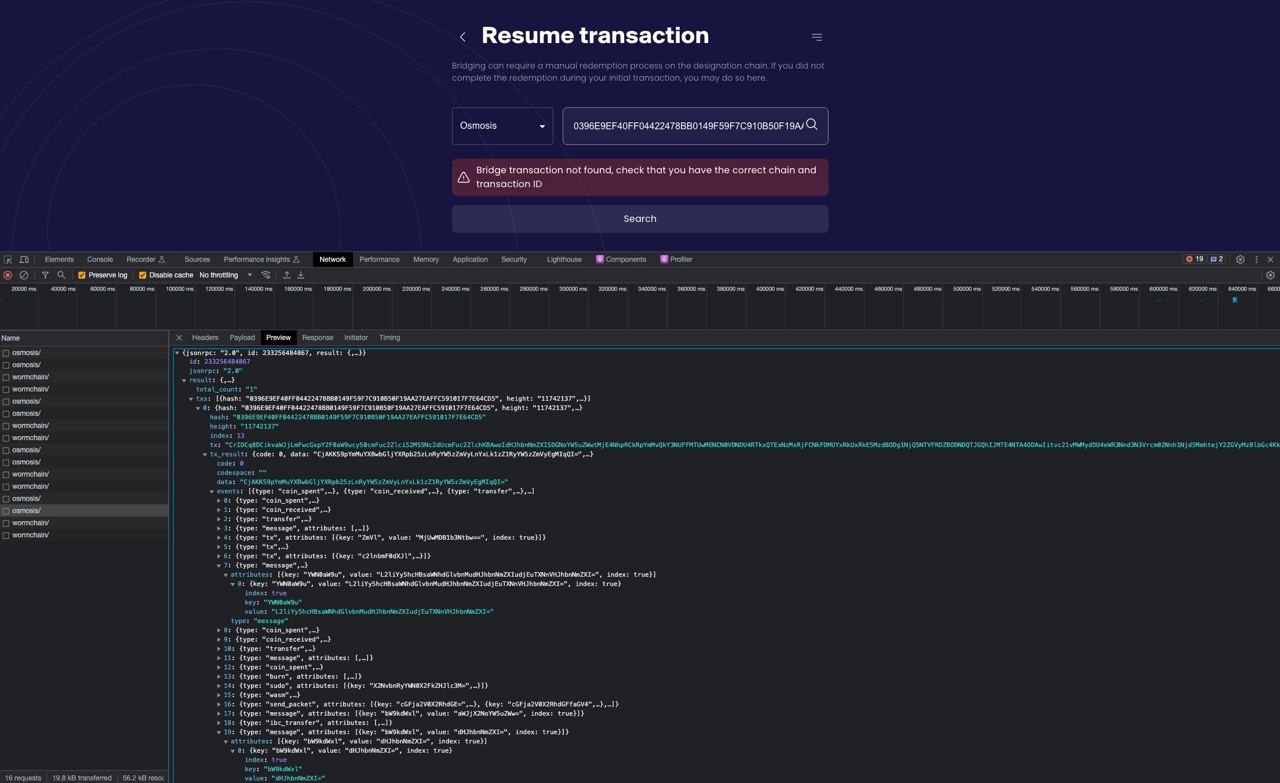
Task: Search within network requests
Action: (x=60, y=274)
